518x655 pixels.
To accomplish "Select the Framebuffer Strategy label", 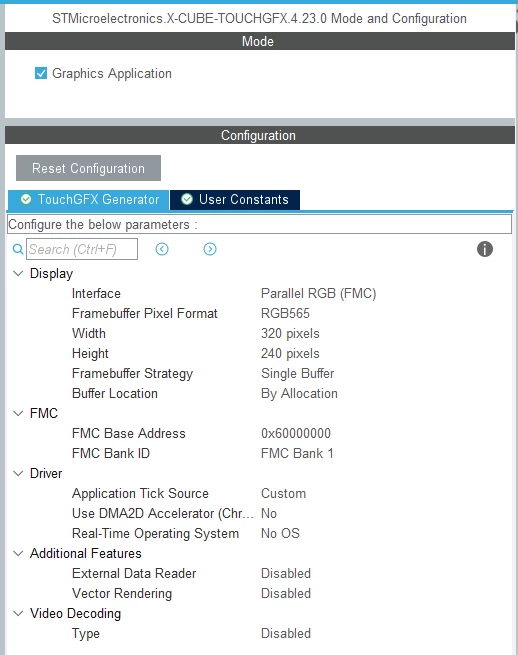I will tap(132, 373).
